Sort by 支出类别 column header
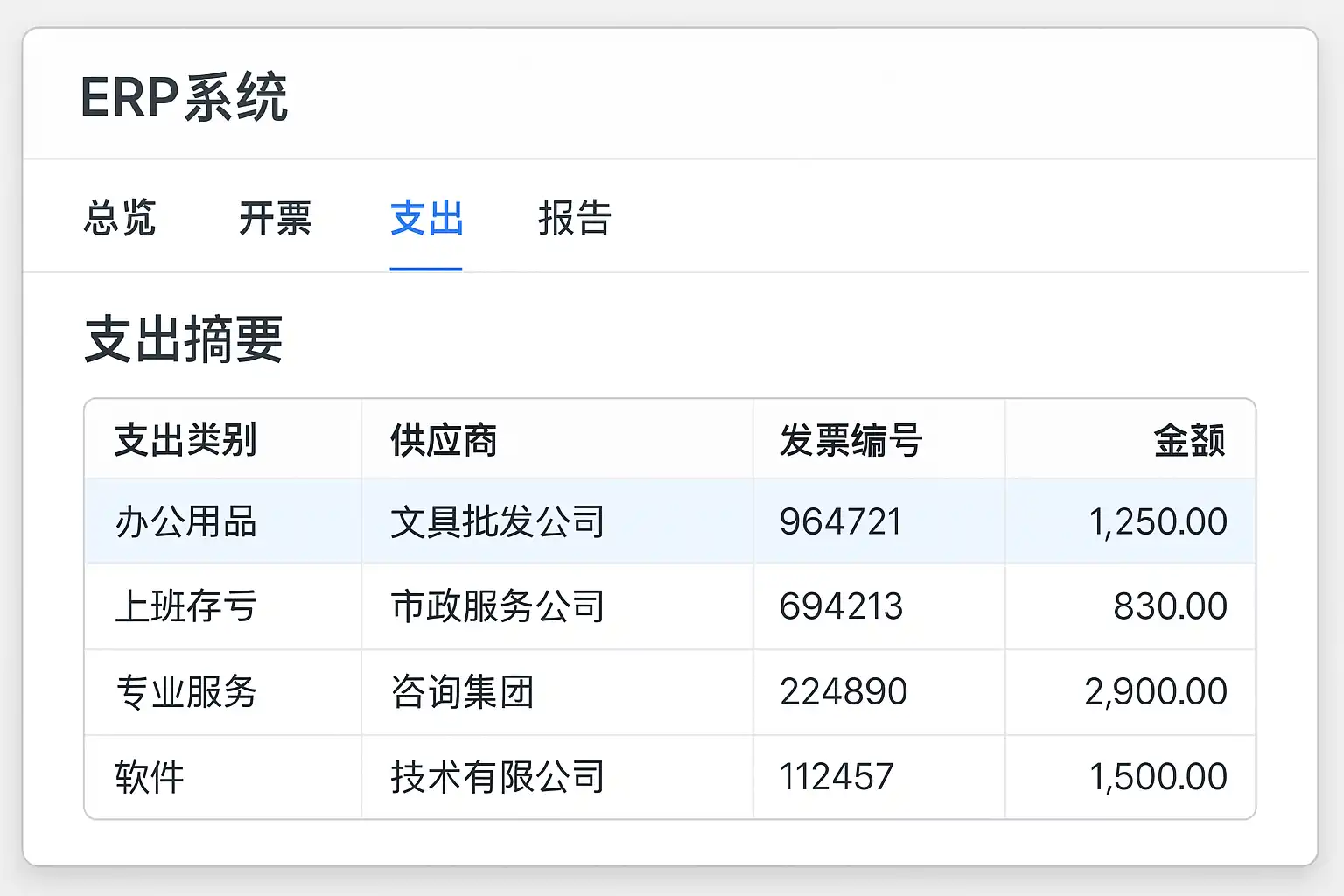 (x=185, y=440)
